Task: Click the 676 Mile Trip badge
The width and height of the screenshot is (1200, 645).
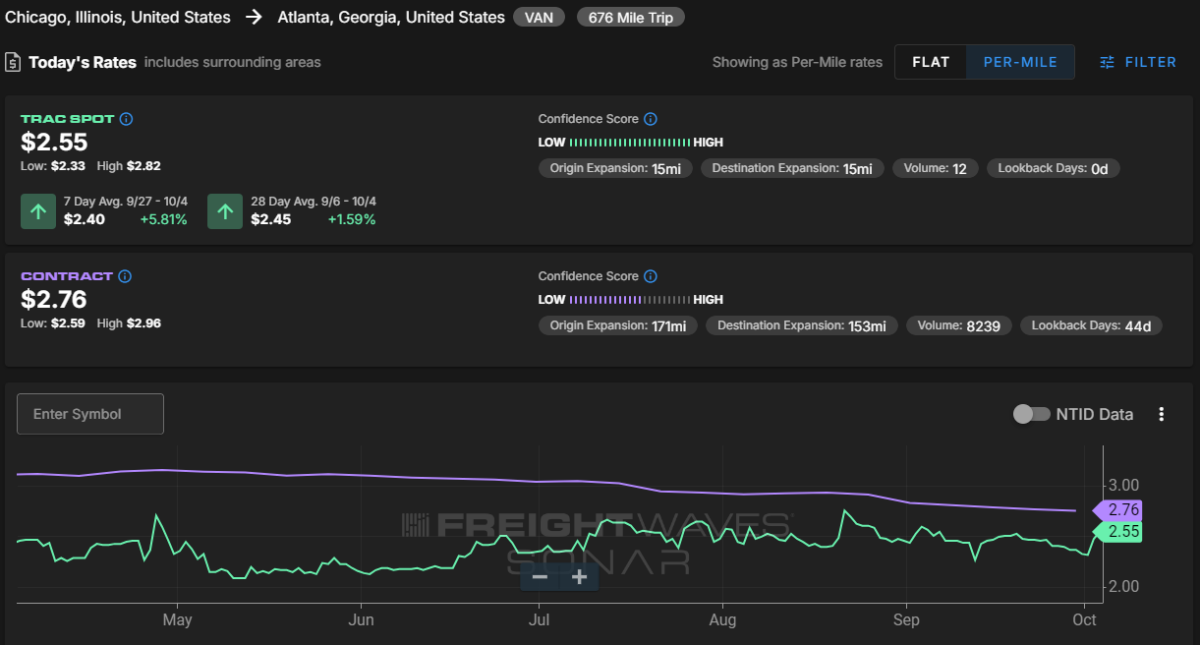Action: (630, 18)
